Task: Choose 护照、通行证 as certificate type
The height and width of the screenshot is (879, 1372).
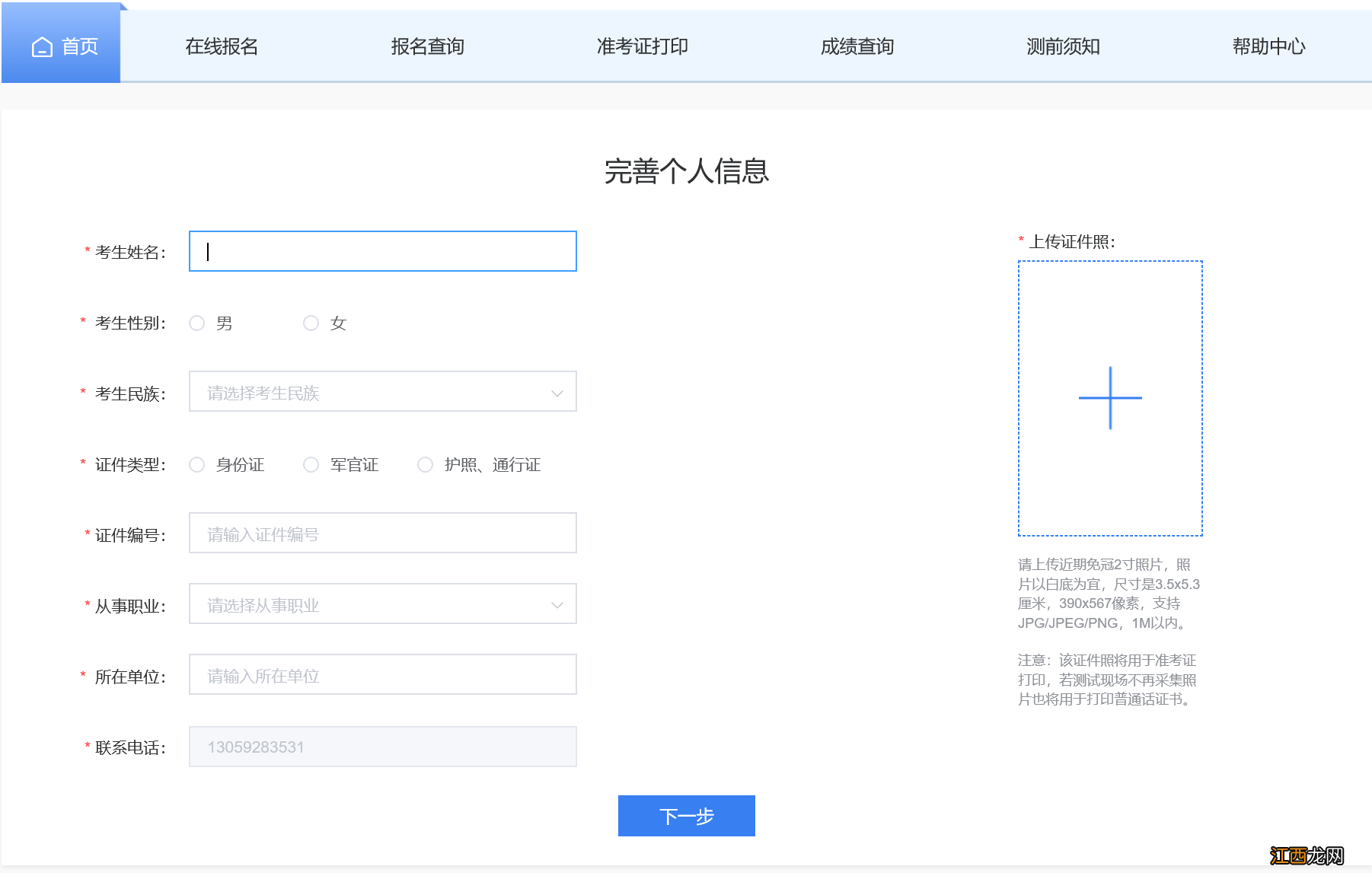Action: point(426,465)
